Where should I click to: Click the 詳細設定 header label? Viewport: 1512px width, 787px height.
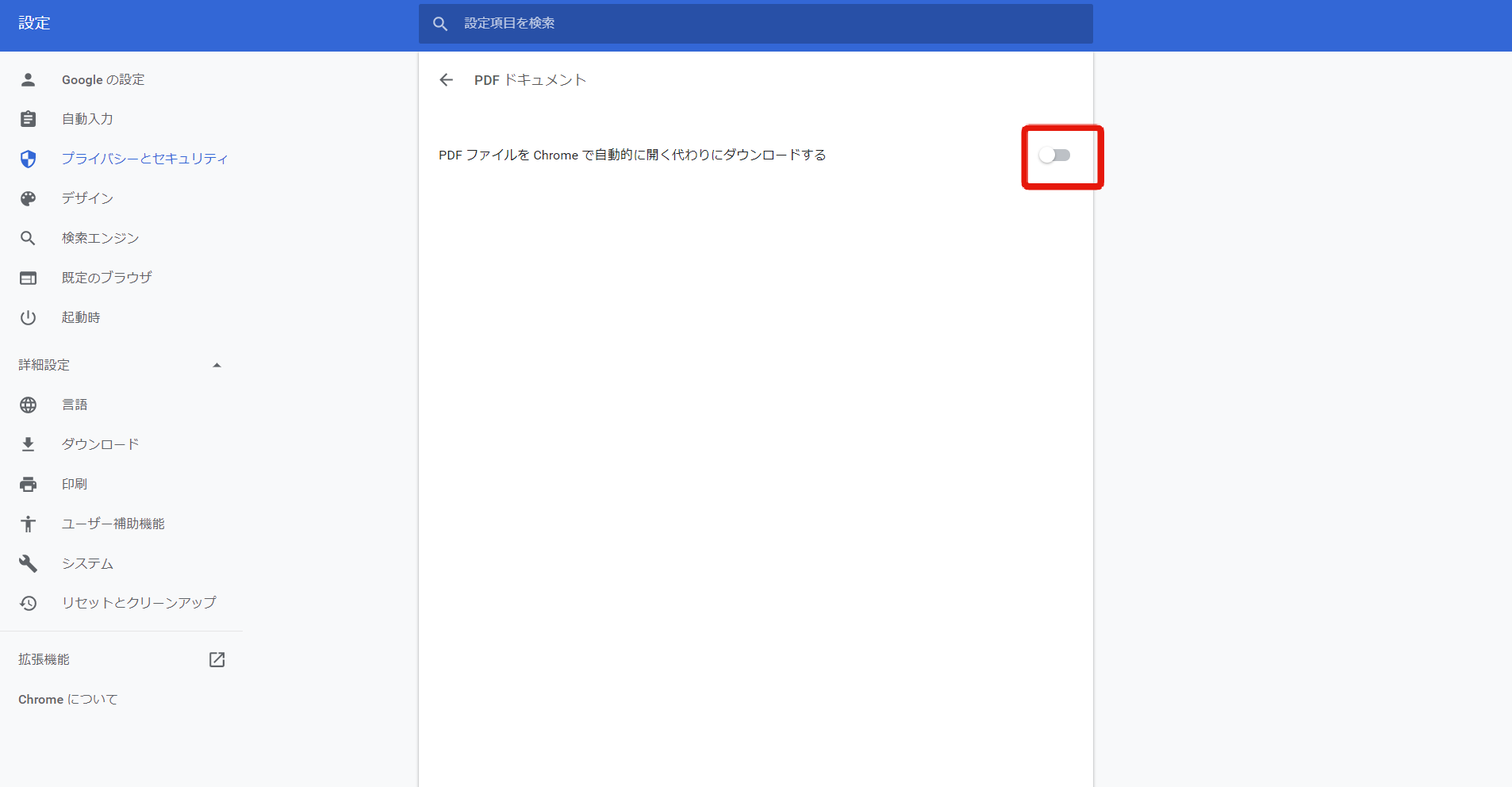44,365
